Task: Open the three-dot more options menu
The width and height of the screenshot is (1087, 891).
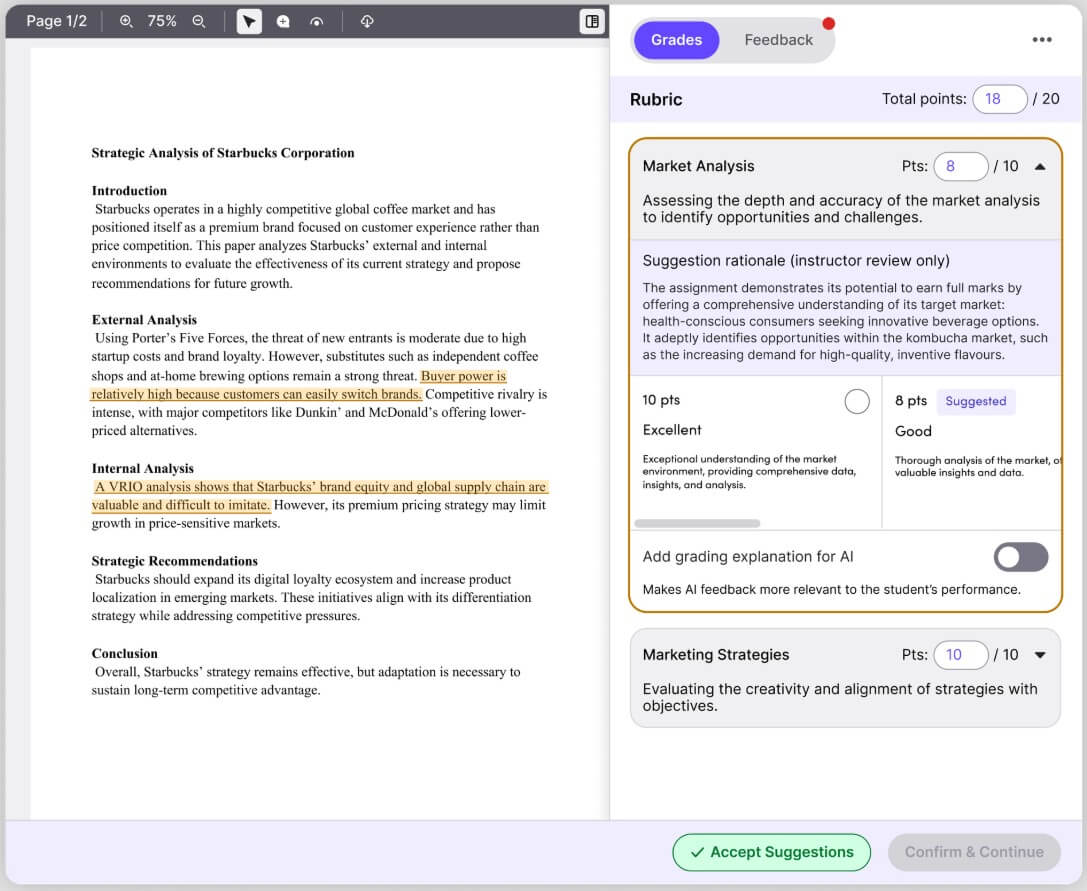Action: click(1041, 40)
